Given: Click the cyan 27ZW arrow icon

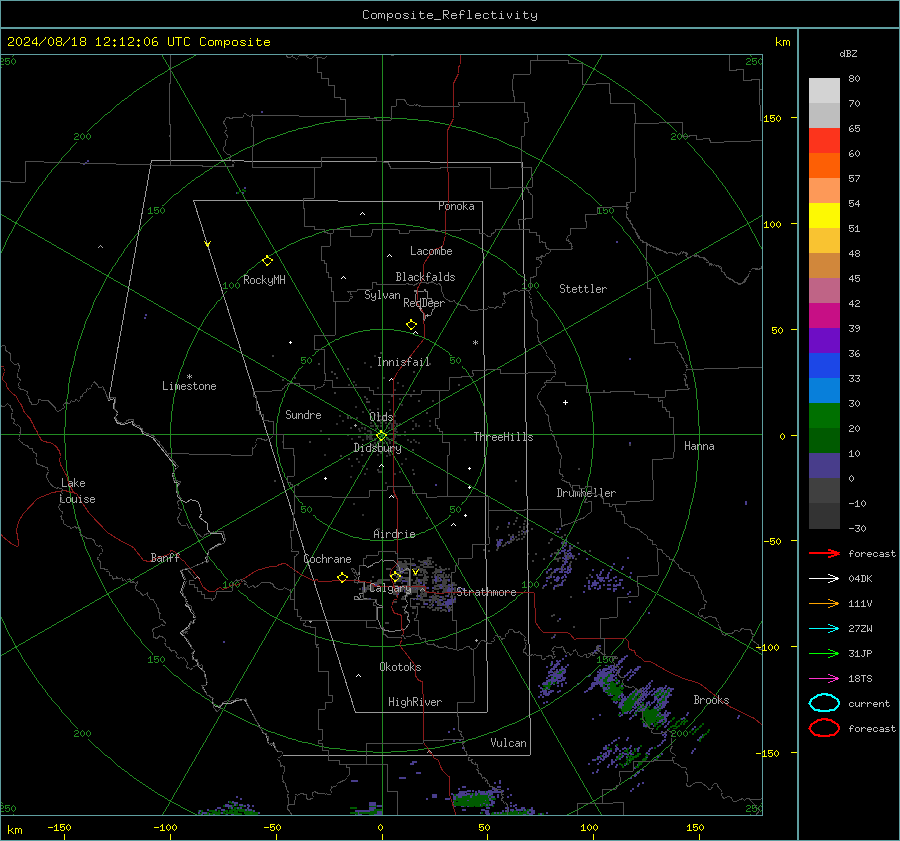Looking at the screenshot, I should tap(824, 629).
